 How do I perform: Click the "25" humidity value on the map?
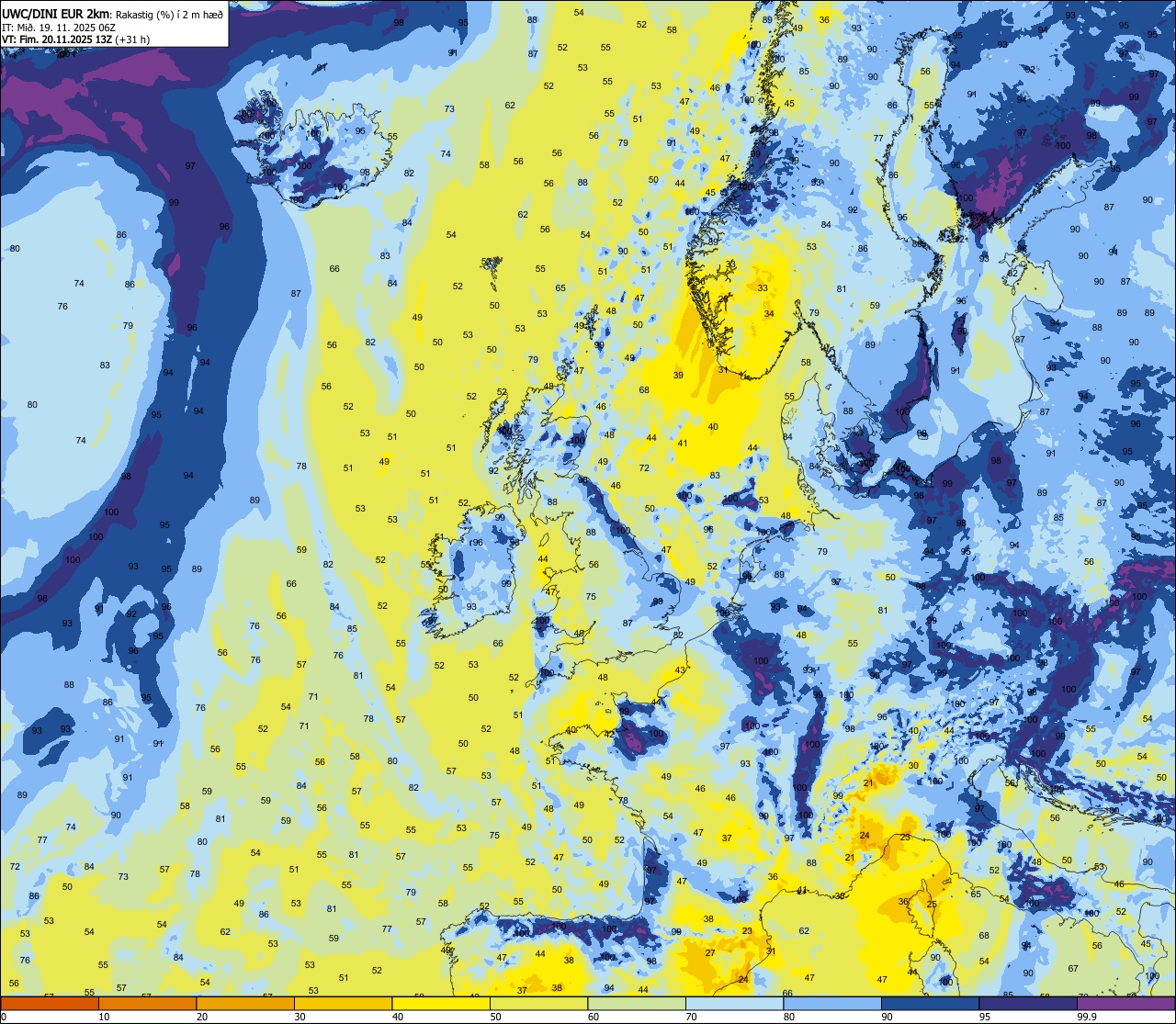click(932, 905)
